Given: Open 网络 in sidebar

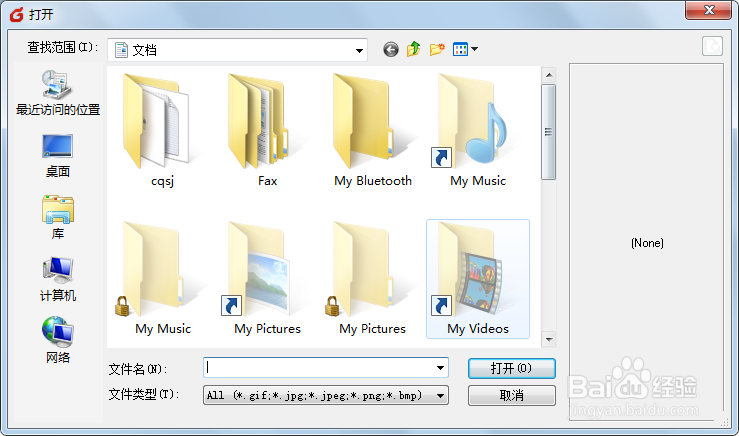Looking at the screenshot, I should [57, 340].
